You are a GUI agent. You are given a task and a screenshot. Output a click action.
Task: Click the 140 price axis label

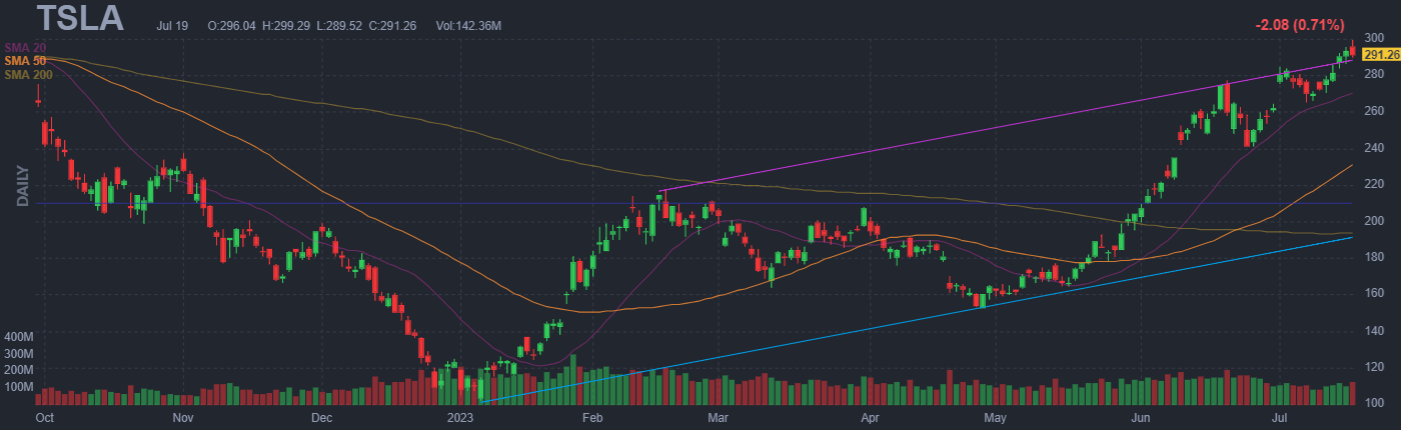pos(1372,330)
